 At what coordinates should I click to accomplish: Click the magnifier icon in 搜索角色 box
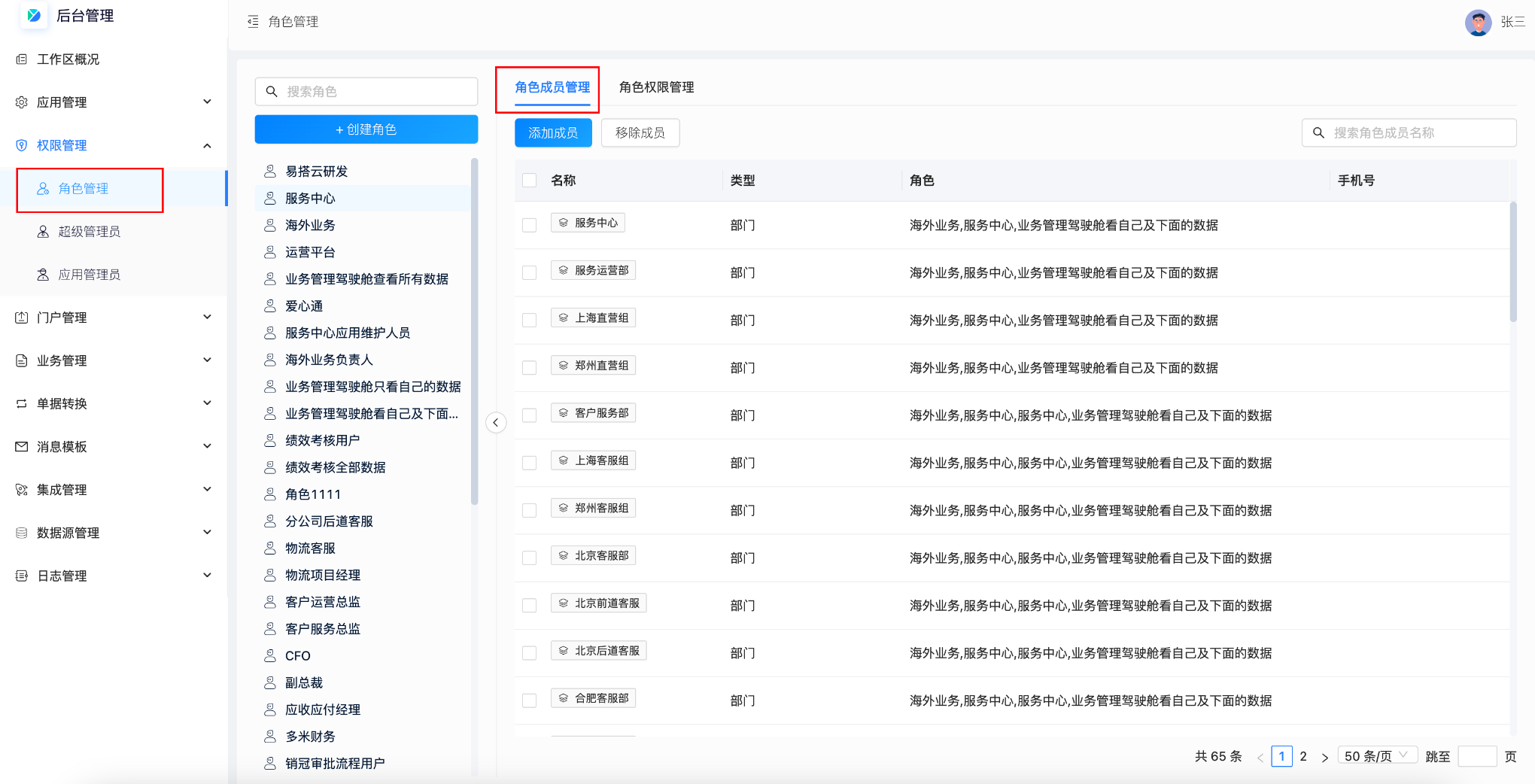point(272,92)
